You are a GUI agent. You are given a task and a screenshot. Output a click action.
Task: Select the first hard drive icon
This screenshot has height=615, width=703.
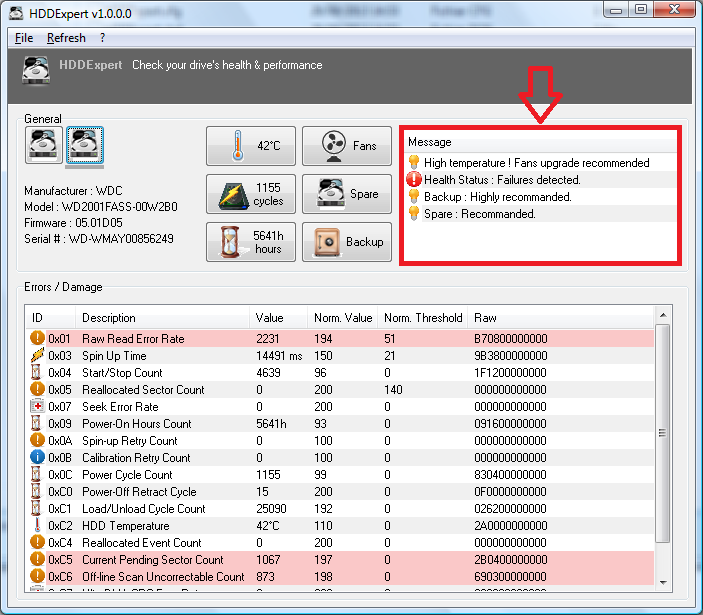[43, 145]
